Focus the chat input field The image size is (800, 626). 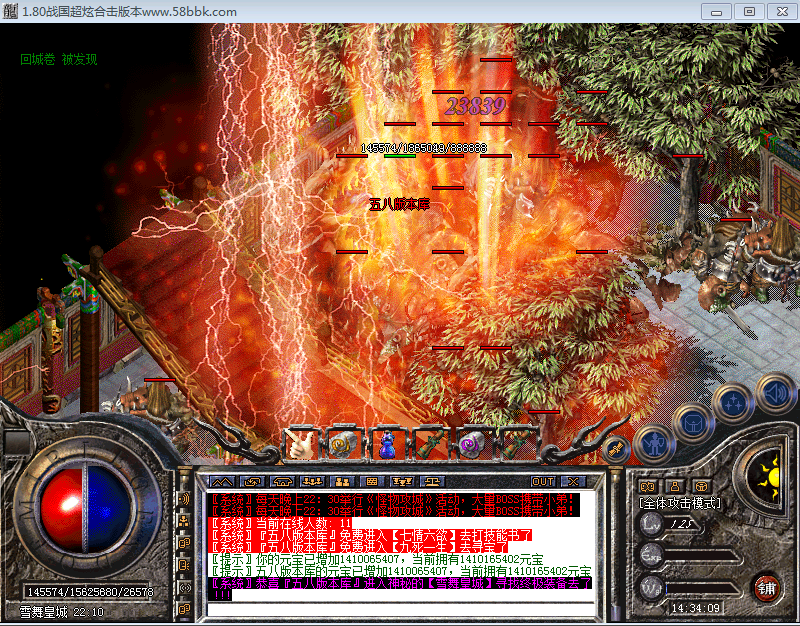401,609
